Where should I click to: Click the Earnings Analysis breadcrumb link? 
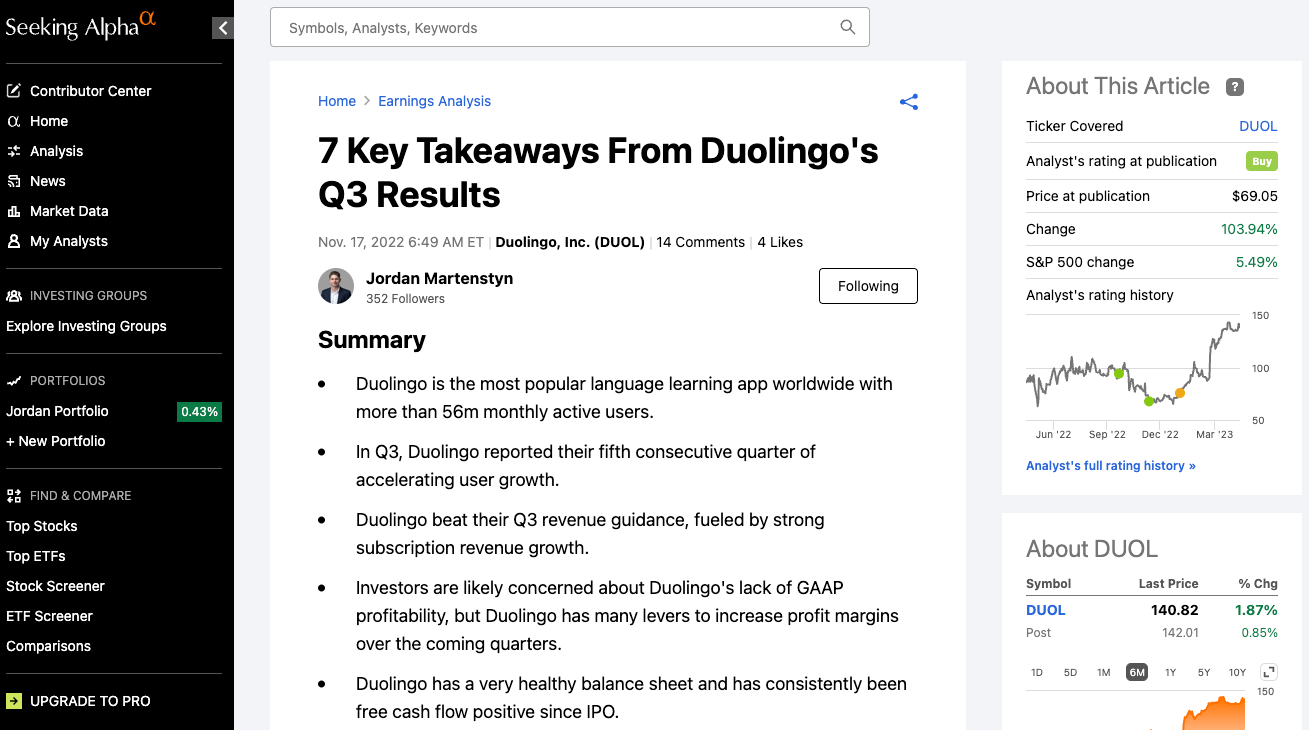pyautogui.click(x=435, y=101)
